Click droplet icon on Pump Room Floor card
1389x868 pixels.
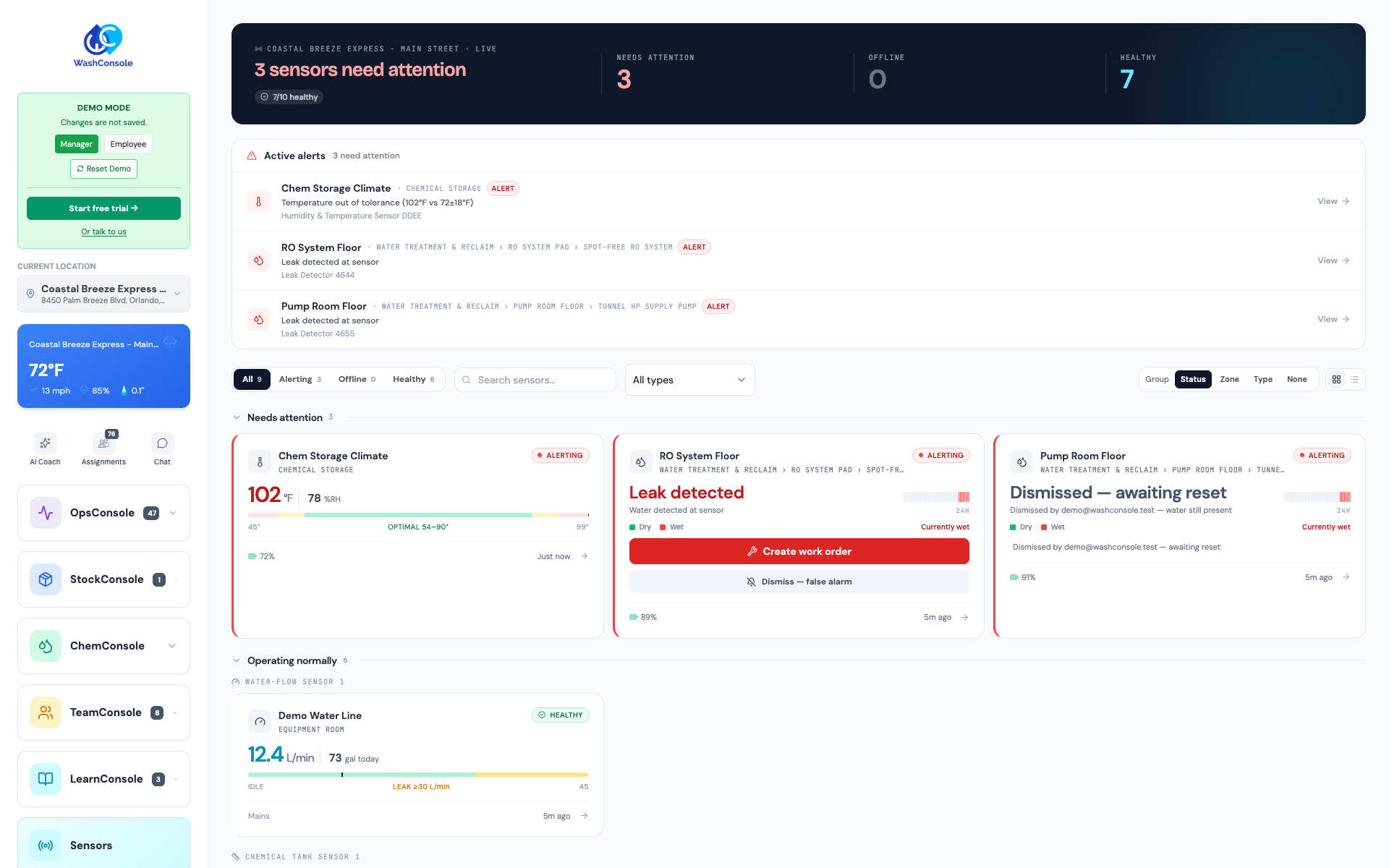click(1021, 461)
